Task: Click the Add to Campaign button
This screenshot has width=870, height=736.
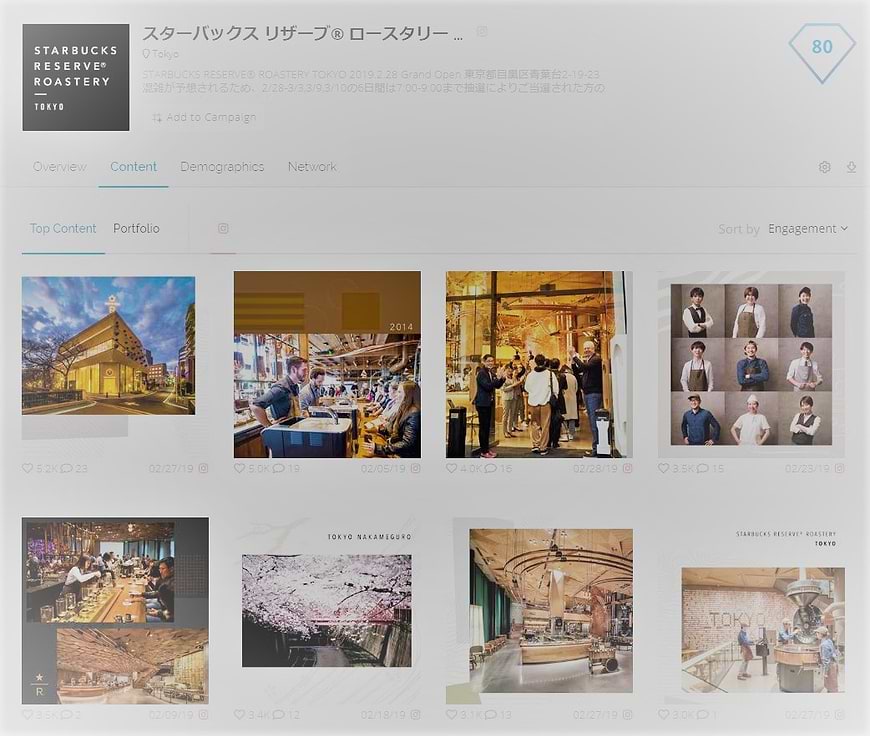Action: [x=204, y=117]
